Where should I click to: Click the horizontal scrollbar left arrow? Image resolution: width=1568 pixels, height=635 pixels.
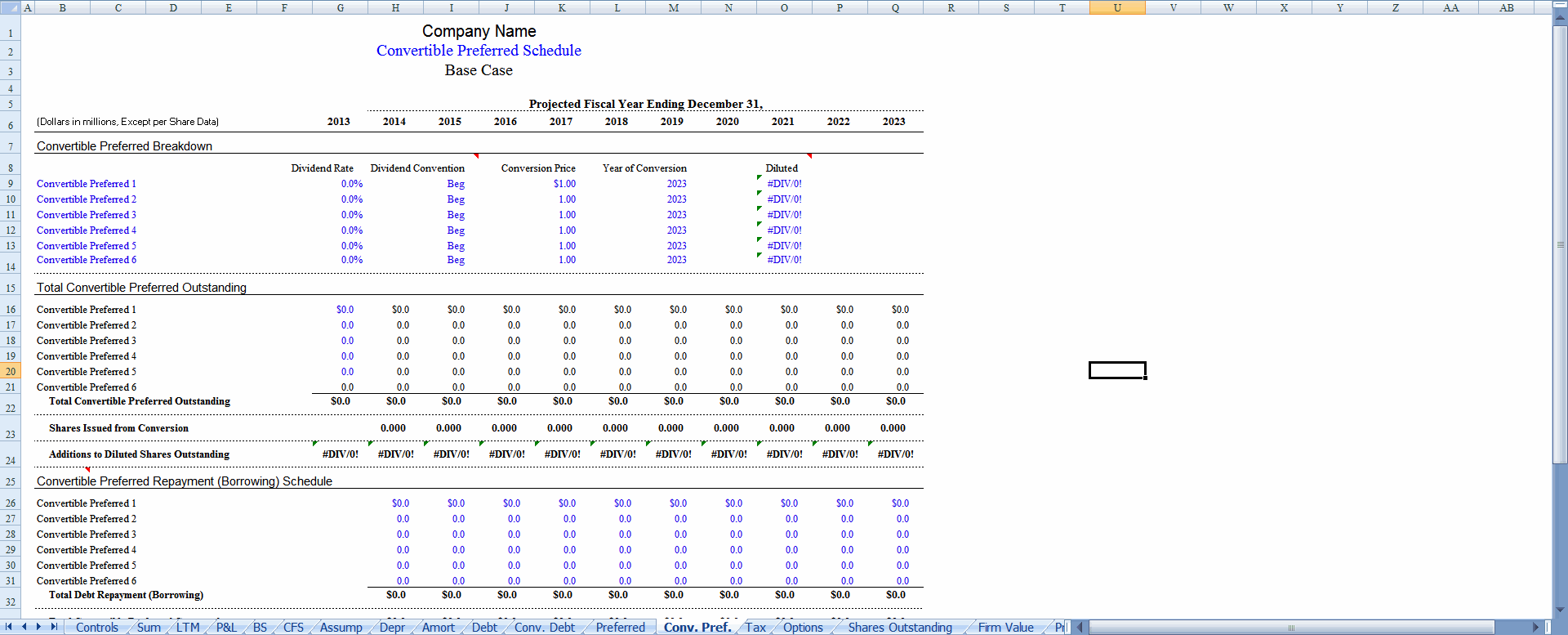pyautogui.click(x=1080, y=628)
